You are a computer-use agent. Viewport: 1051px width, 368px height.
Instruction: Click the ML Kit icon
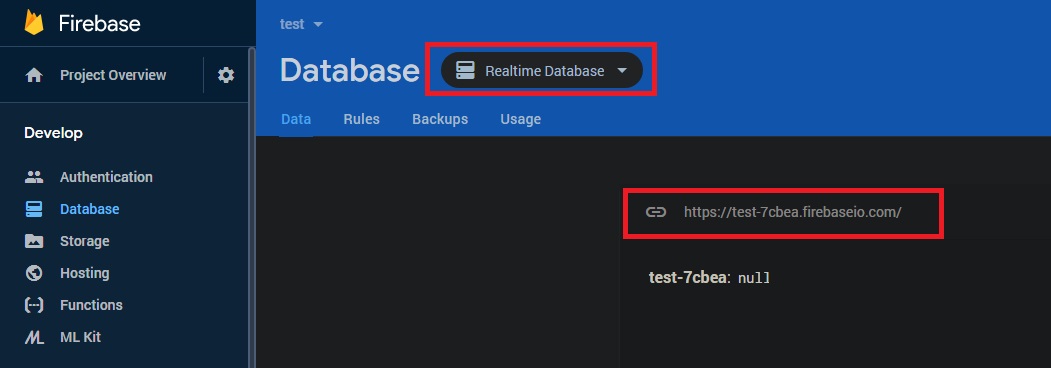click(x=34, y=337)
